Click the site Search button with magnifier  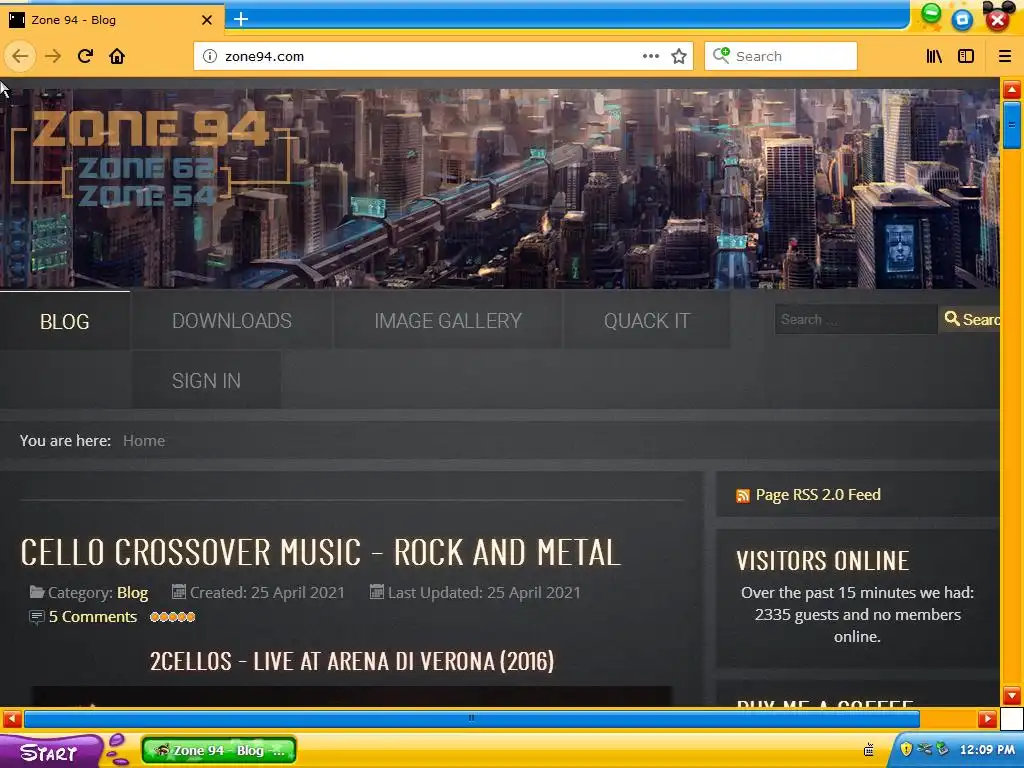click(970, 319)
